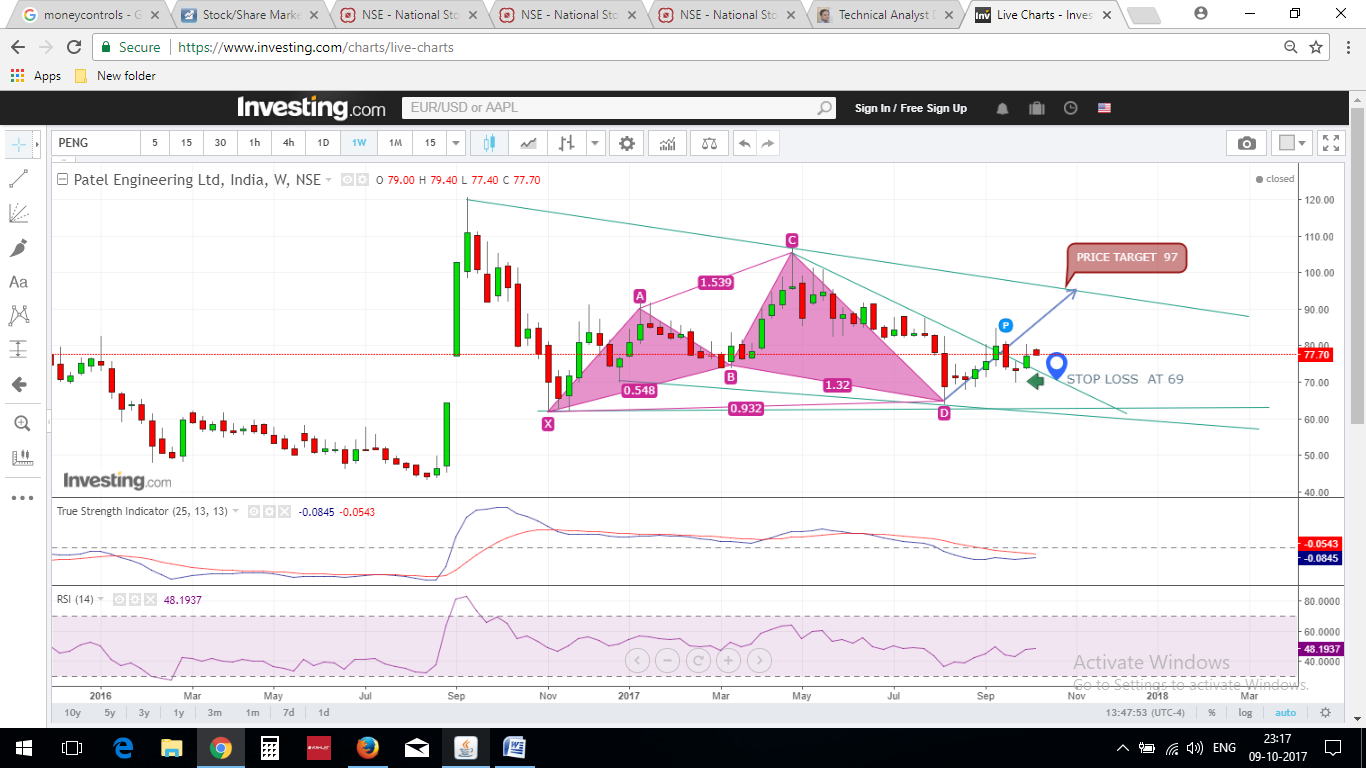The height and width of the screenshot is (768, 1366).
Task: Expand the time interval dropdown arrow
Action: click(x=456, y=143)
